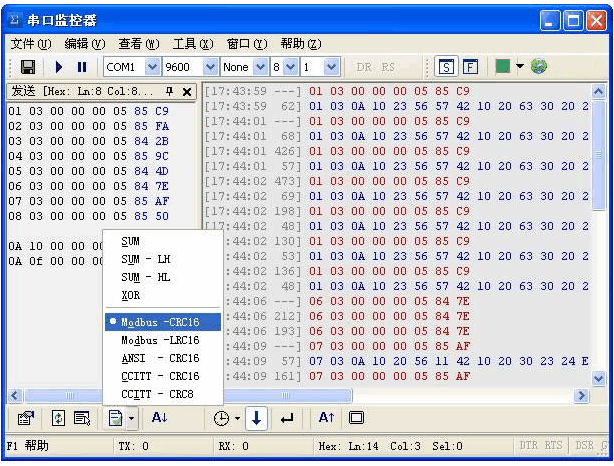Choose XOR from the checksum menu

(x=131, y=295)
